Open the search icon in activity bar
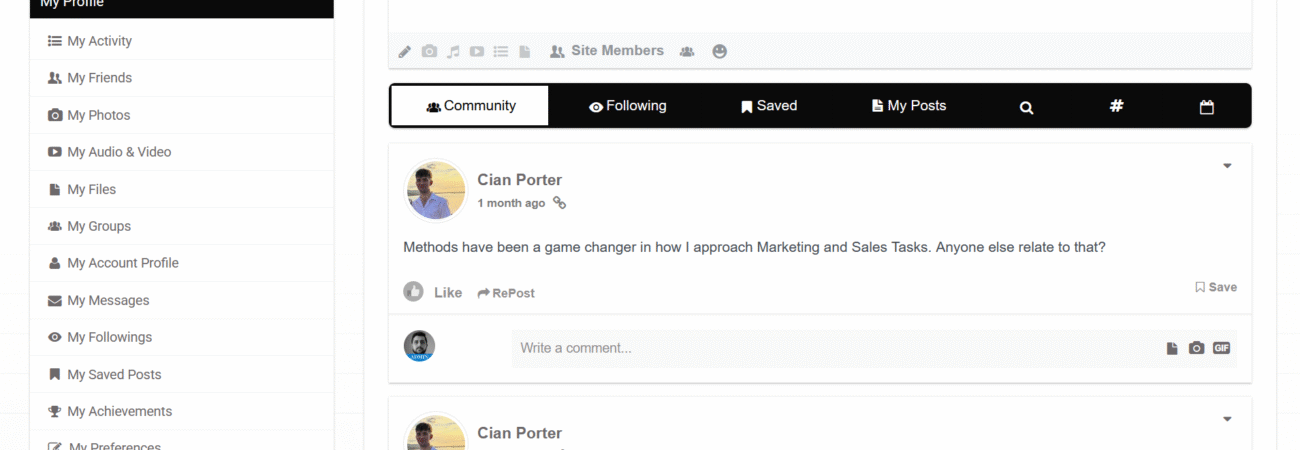 coord(1026,107)
